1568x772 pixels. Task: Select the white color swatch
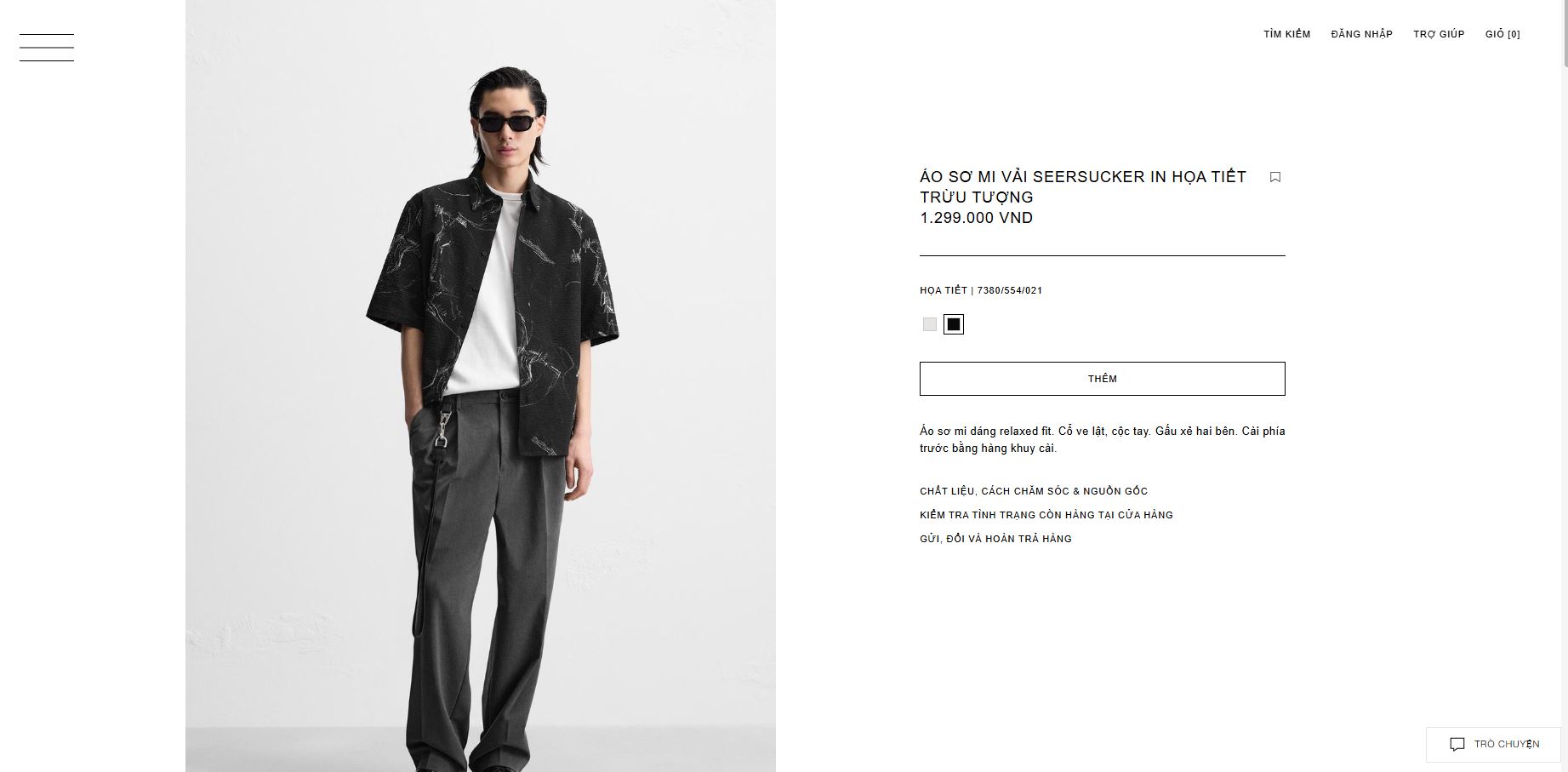pyautogui.click(x=929, y=324)
